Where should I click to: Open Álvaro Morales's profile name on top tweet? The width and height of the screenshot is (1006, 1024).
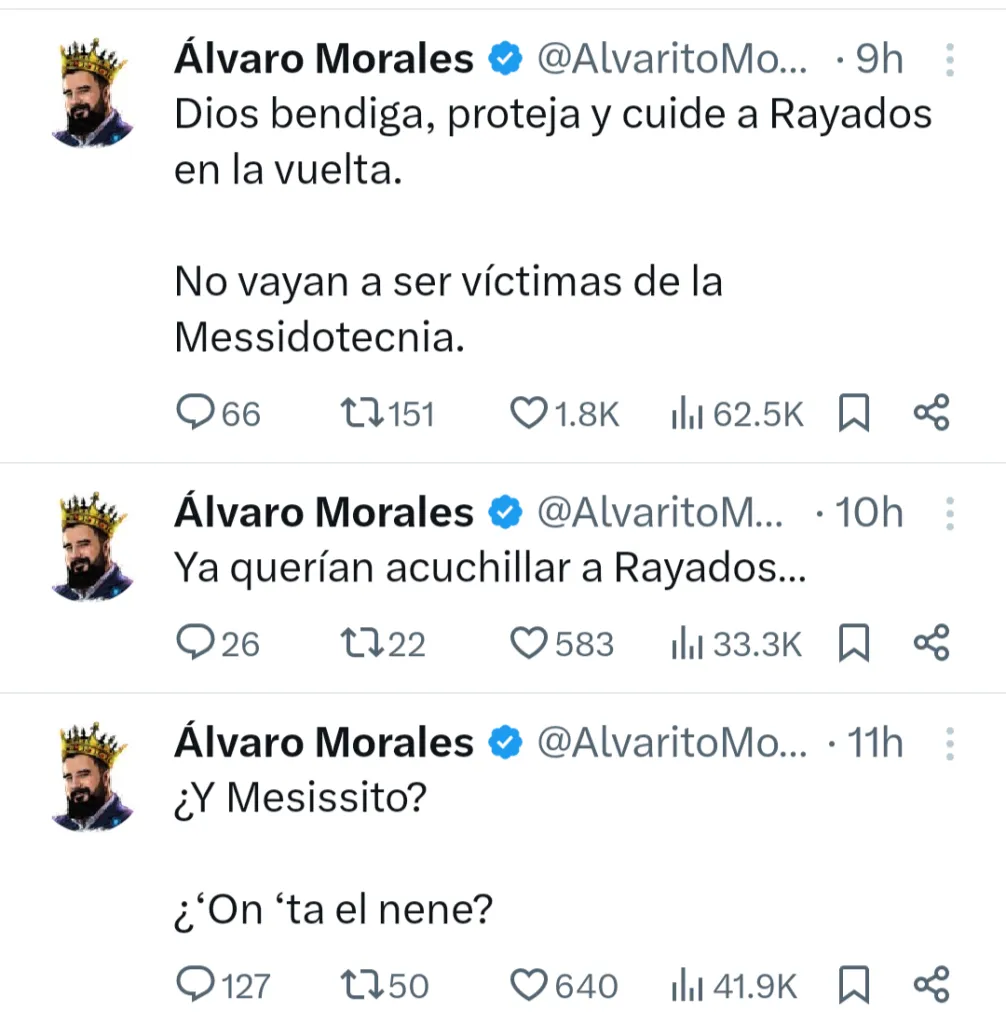tap(323, 58)
